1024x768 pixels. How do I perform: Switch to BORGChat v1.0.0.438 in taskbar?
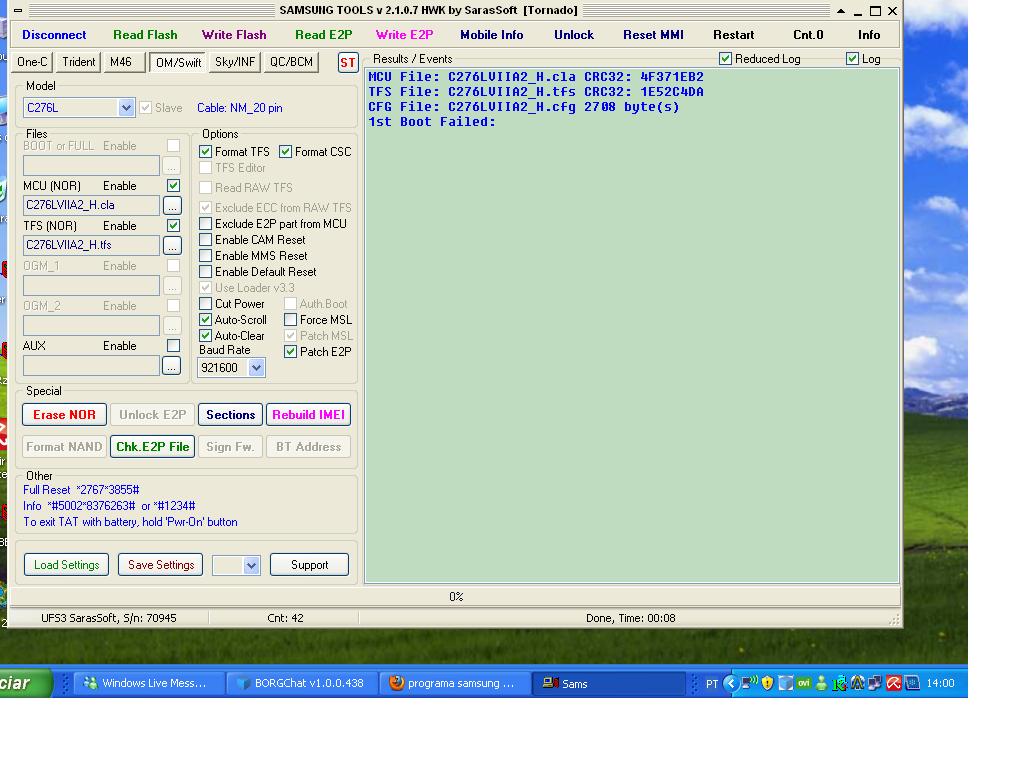(302, 683)
